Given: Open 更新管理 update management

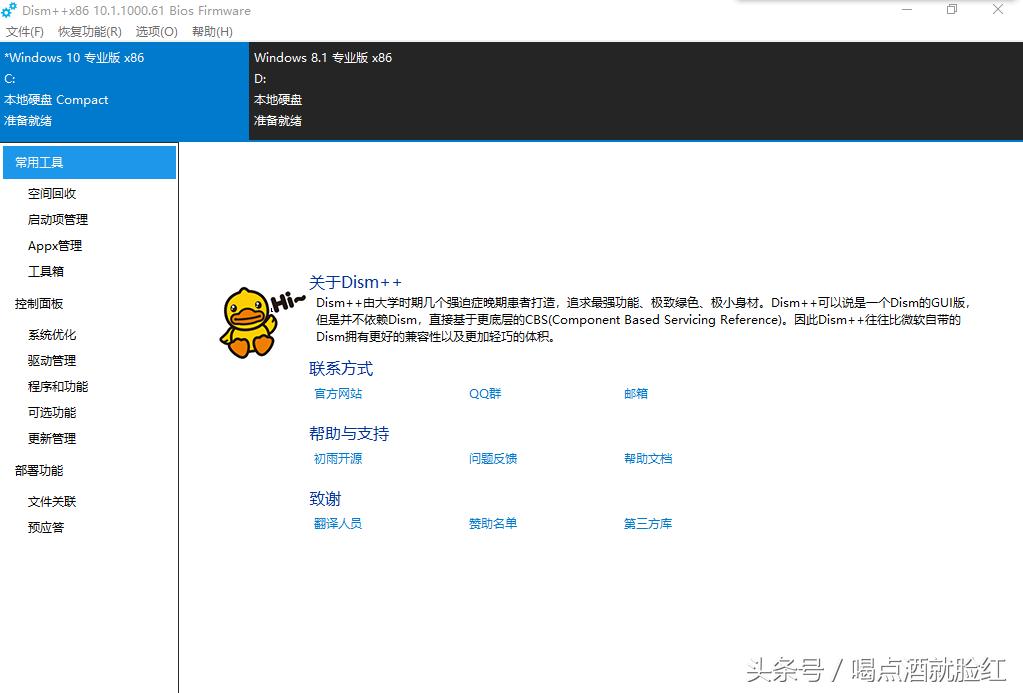Looking at the screenshot, I should pyautogui.click(x=50, y=438).
